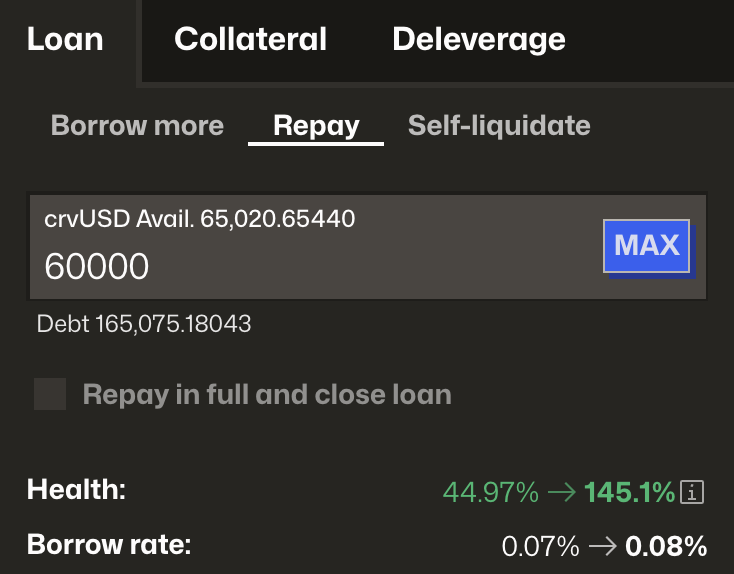The height and width of the screenshot is (574, 734).
Task: Click the Debt 165,075.18043 amount
Action: [x=144, y=324]
